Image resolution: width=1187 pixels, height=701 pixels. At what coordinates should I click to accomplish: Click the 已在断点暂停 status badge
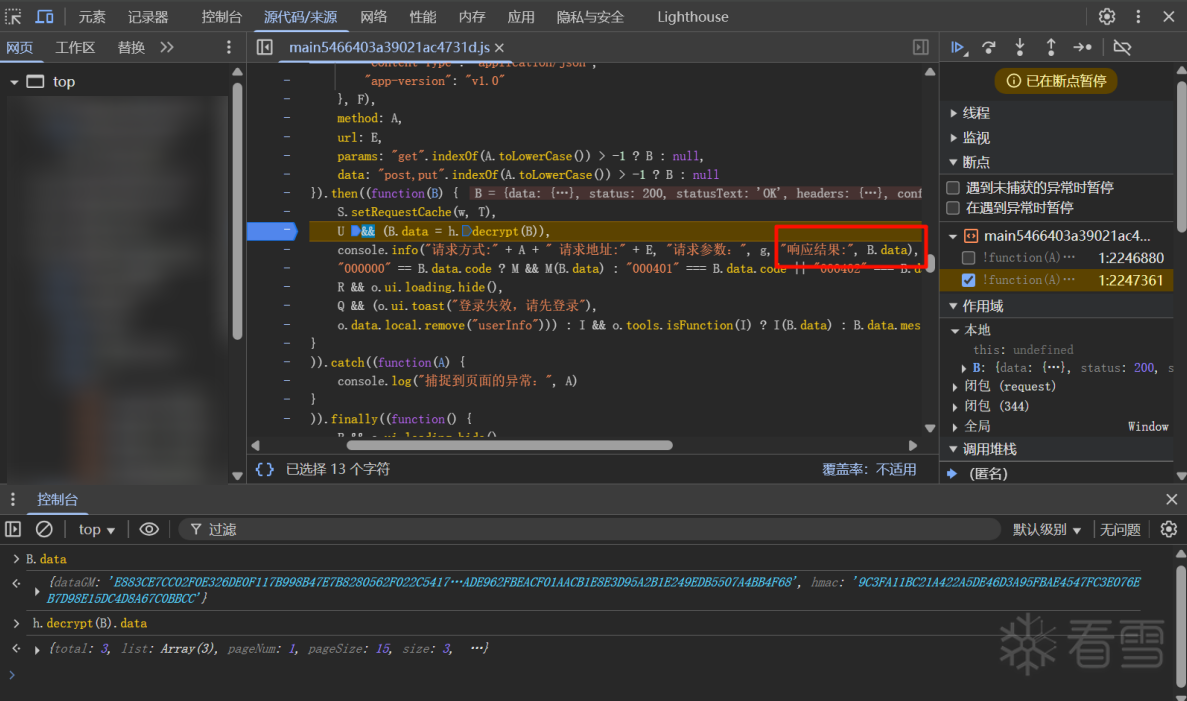click(x=1056, y=81)
